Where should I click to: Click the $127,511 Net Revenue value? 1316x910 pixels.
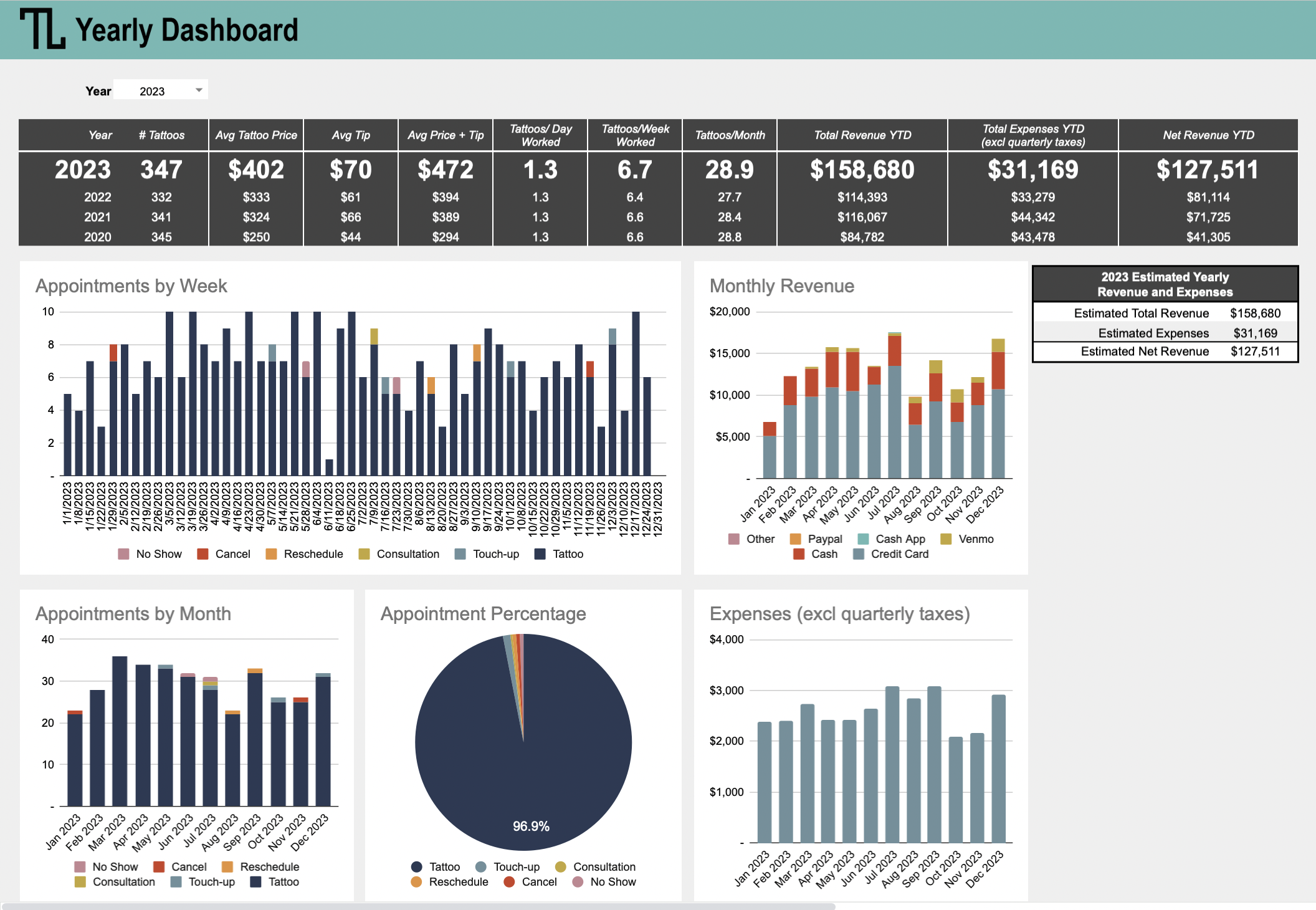pyautogui.click(x=1208, y=170)
